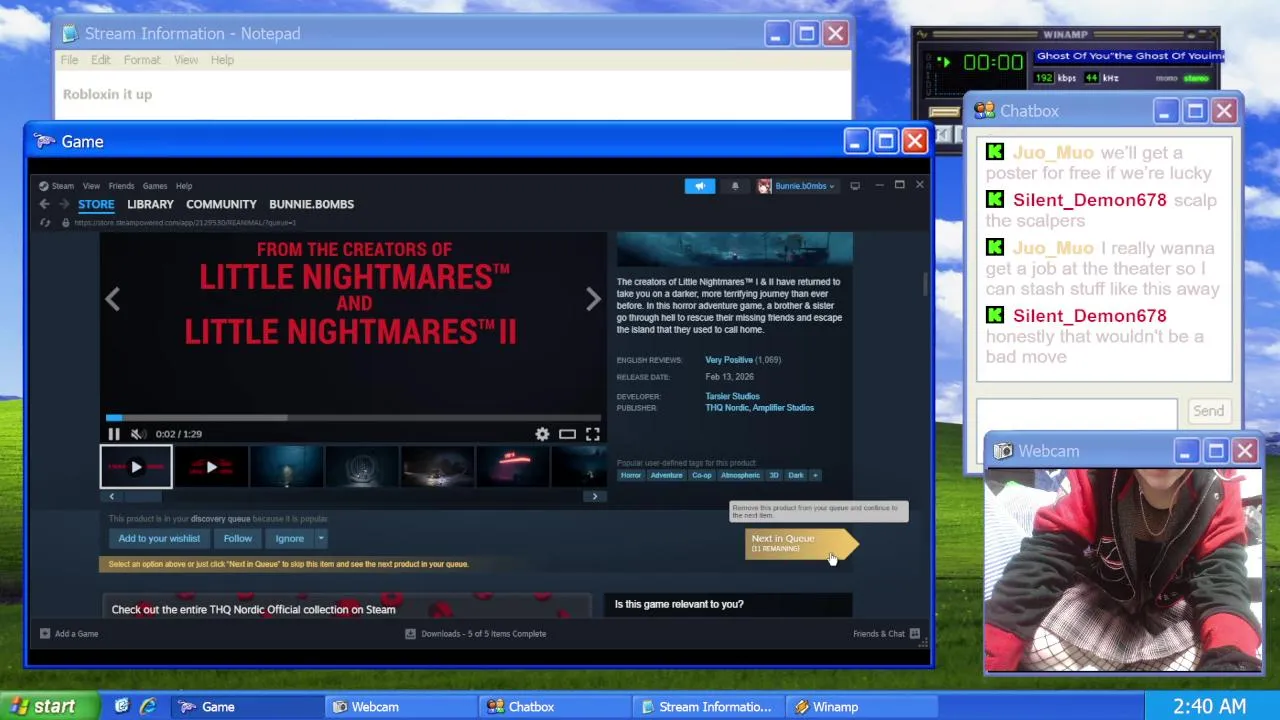The width and height of the screenshot is (1280, 720).
Task: Toggle theater mode on the video player
Action: coord(567,434)
